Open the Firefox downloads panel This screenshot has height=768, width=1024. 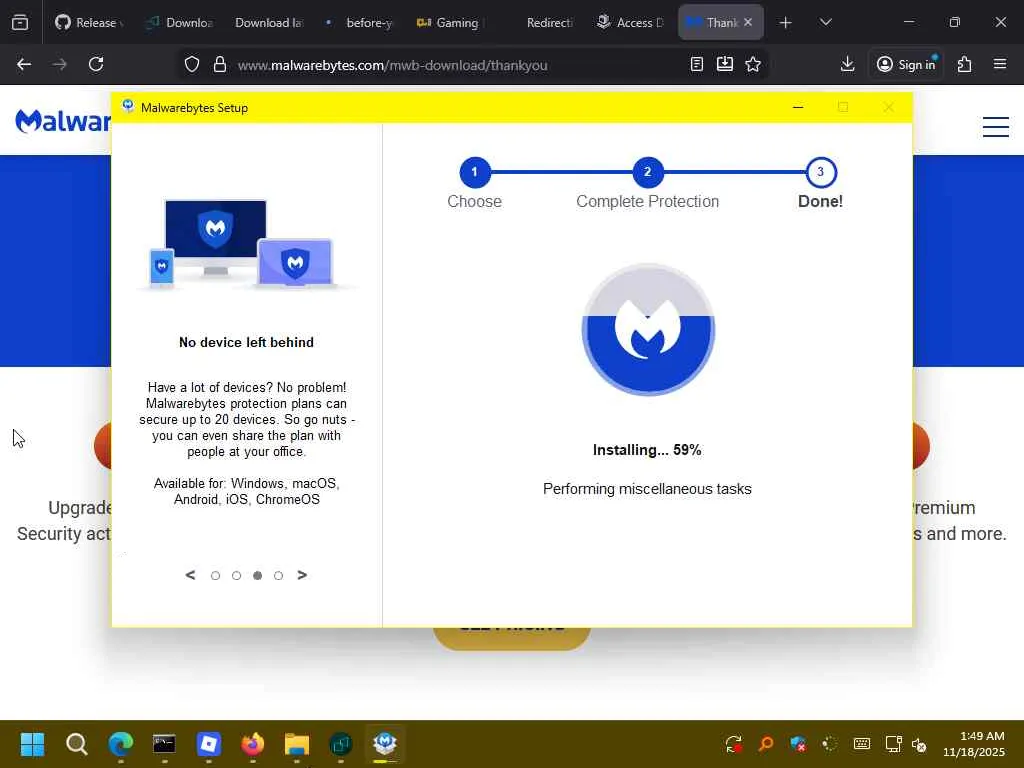click(848, 64)
